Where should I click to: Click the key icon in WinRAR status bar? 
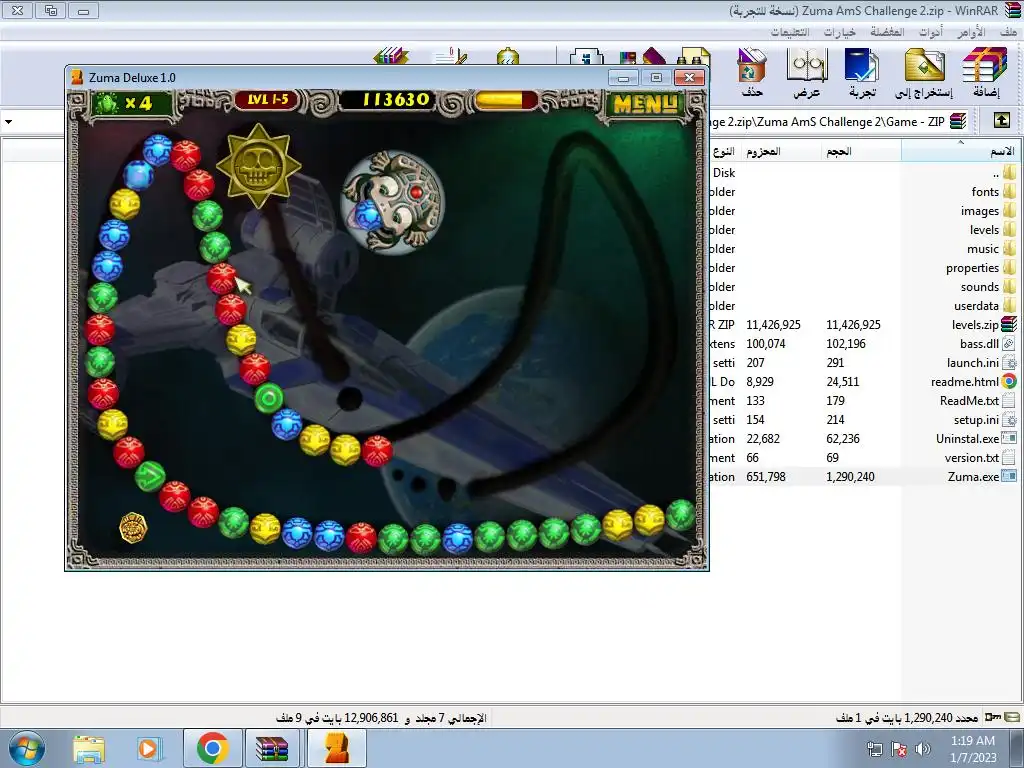coord(993,717)
